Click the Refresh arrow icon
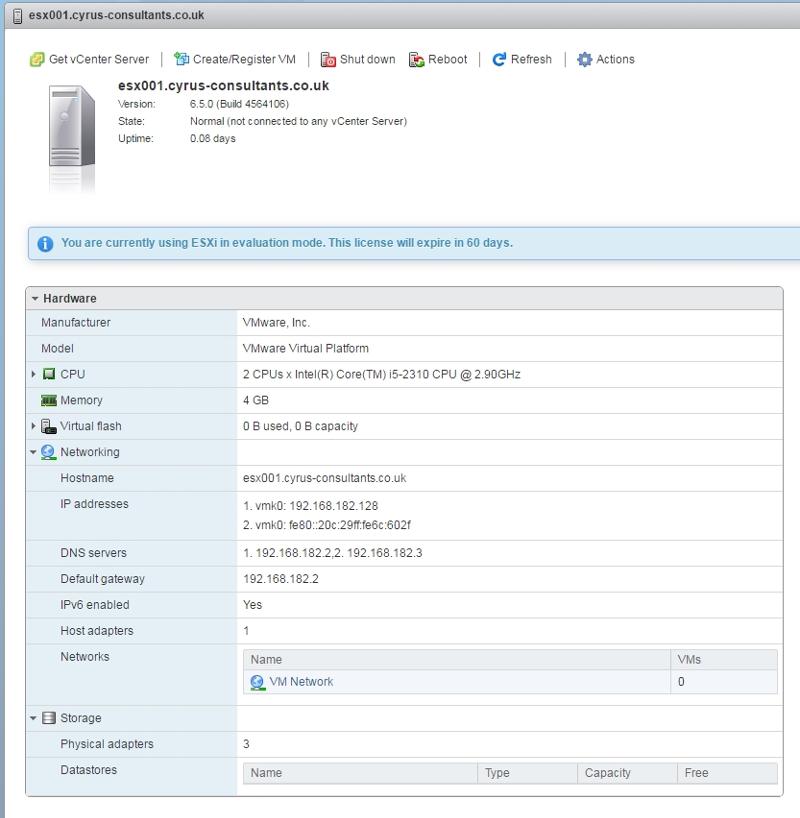This screenshot has width=800, height=818. pyautogui.click(x=499, y=59)
